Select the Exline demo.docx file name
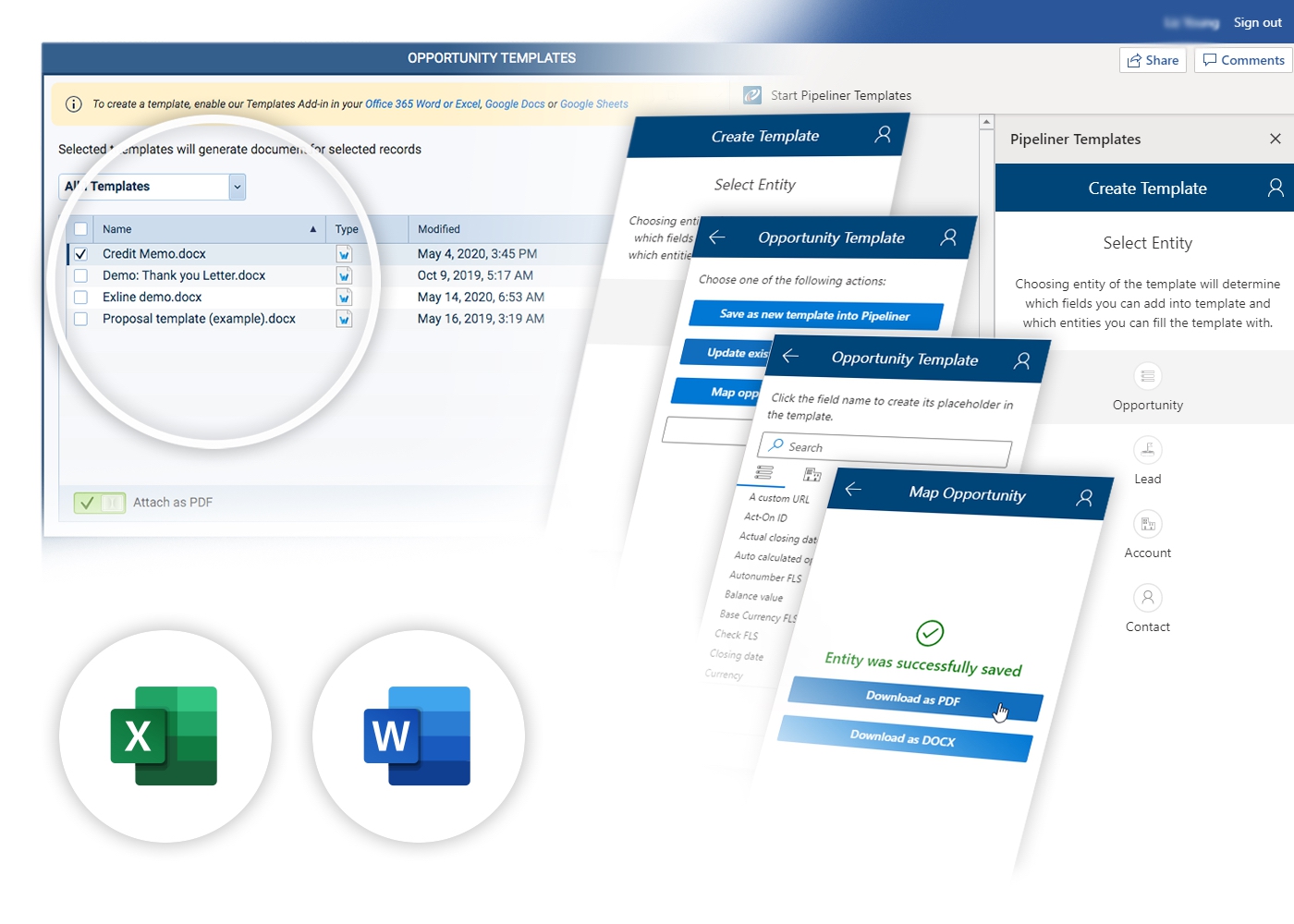The height and width of the screenshot is (924, 1294). tap(153, 298)
